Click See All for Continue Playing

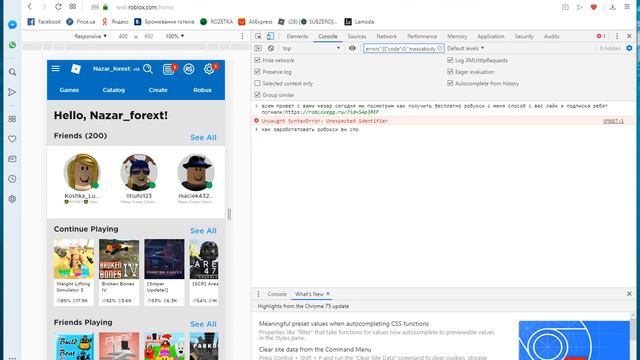click(203, 231)
